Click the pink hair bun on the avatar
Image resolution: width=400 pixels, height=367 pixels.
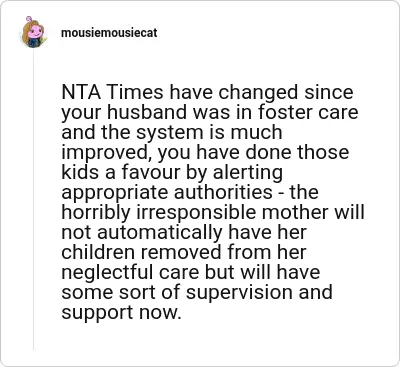tap(29, 18)
